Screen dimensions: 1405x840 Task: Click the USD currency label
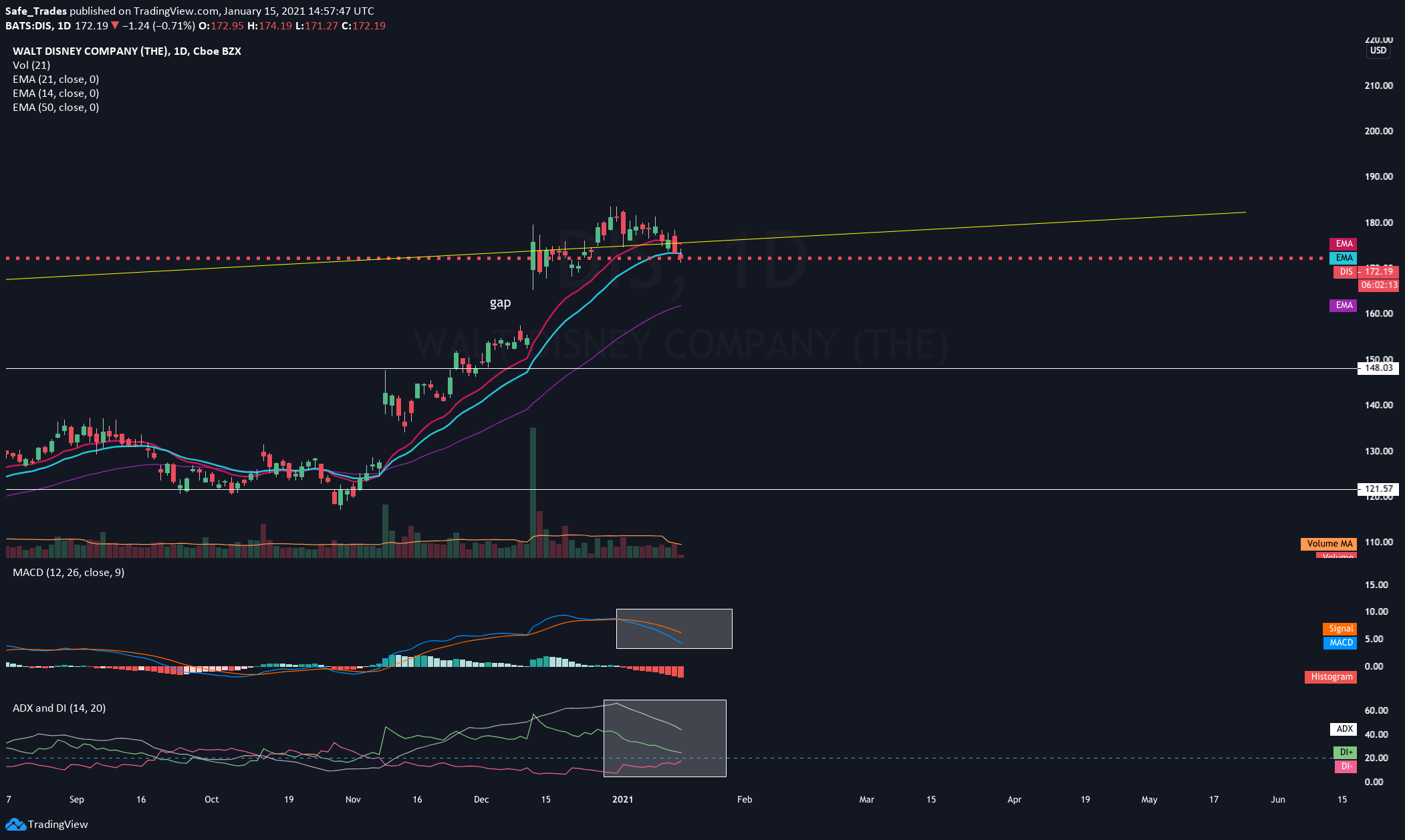[x=1378, y=51]
